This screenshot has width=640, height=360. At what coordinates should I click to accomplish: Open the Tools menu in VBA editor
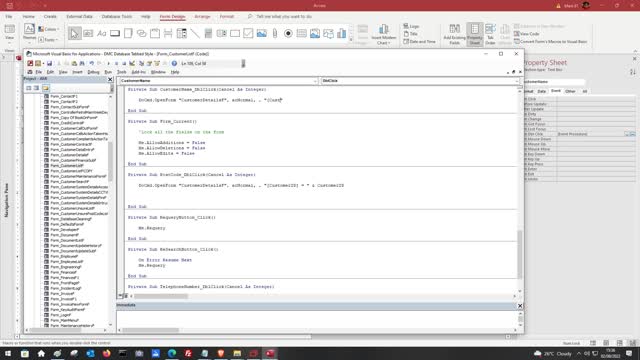(122, 72)
